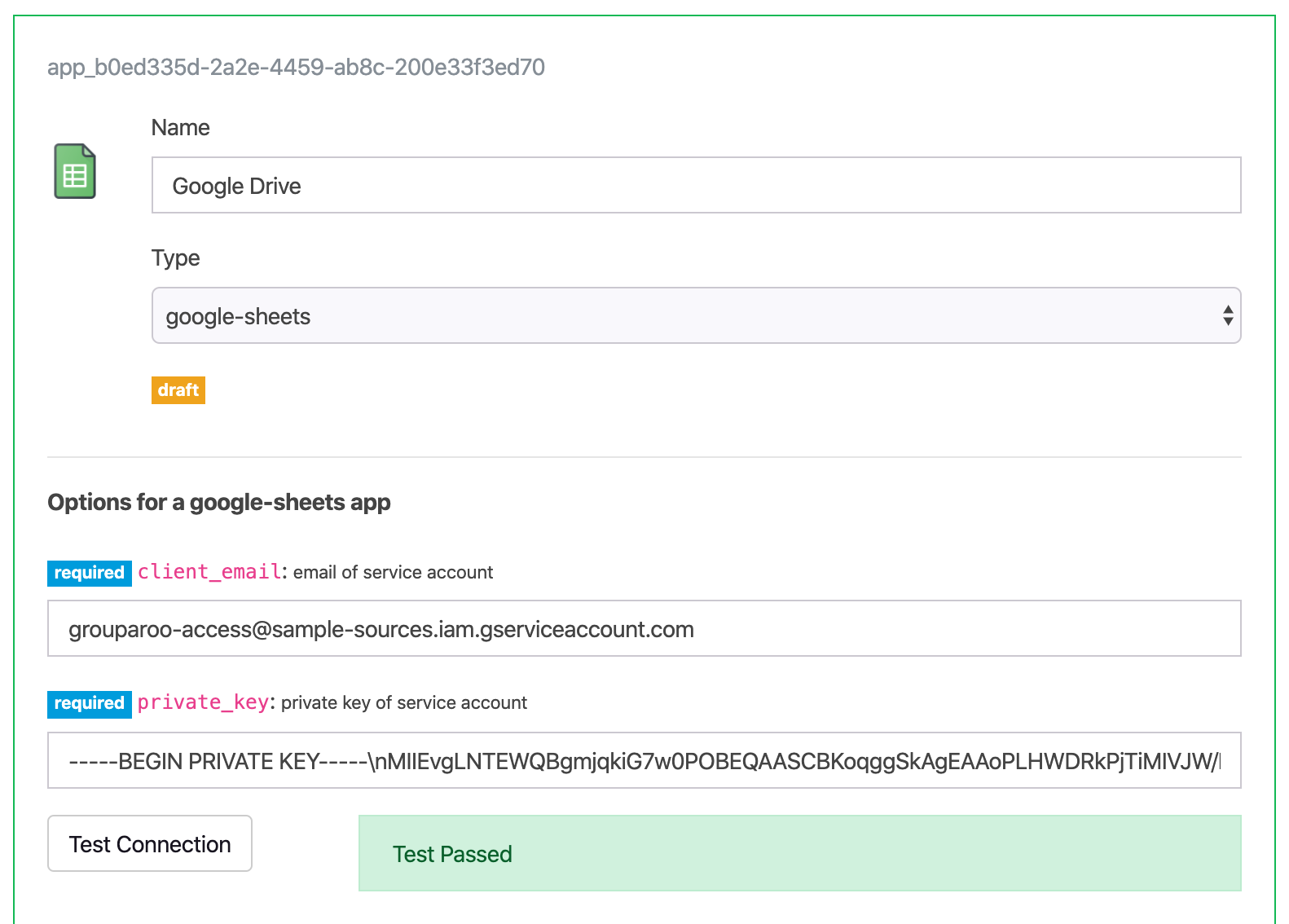This screenshot has height=924, width=1289.
Task: Click the Test Passed status banner
Action: pyautogui.click(x=799, y=853)
